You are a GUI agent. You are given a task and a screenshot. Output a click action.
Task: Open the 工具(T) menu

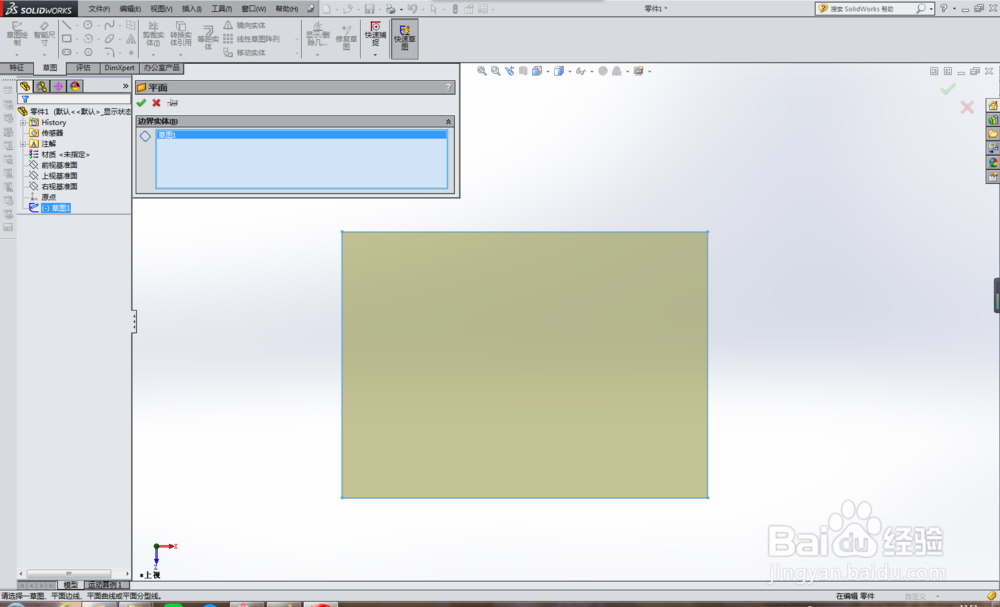pos(221,9)
